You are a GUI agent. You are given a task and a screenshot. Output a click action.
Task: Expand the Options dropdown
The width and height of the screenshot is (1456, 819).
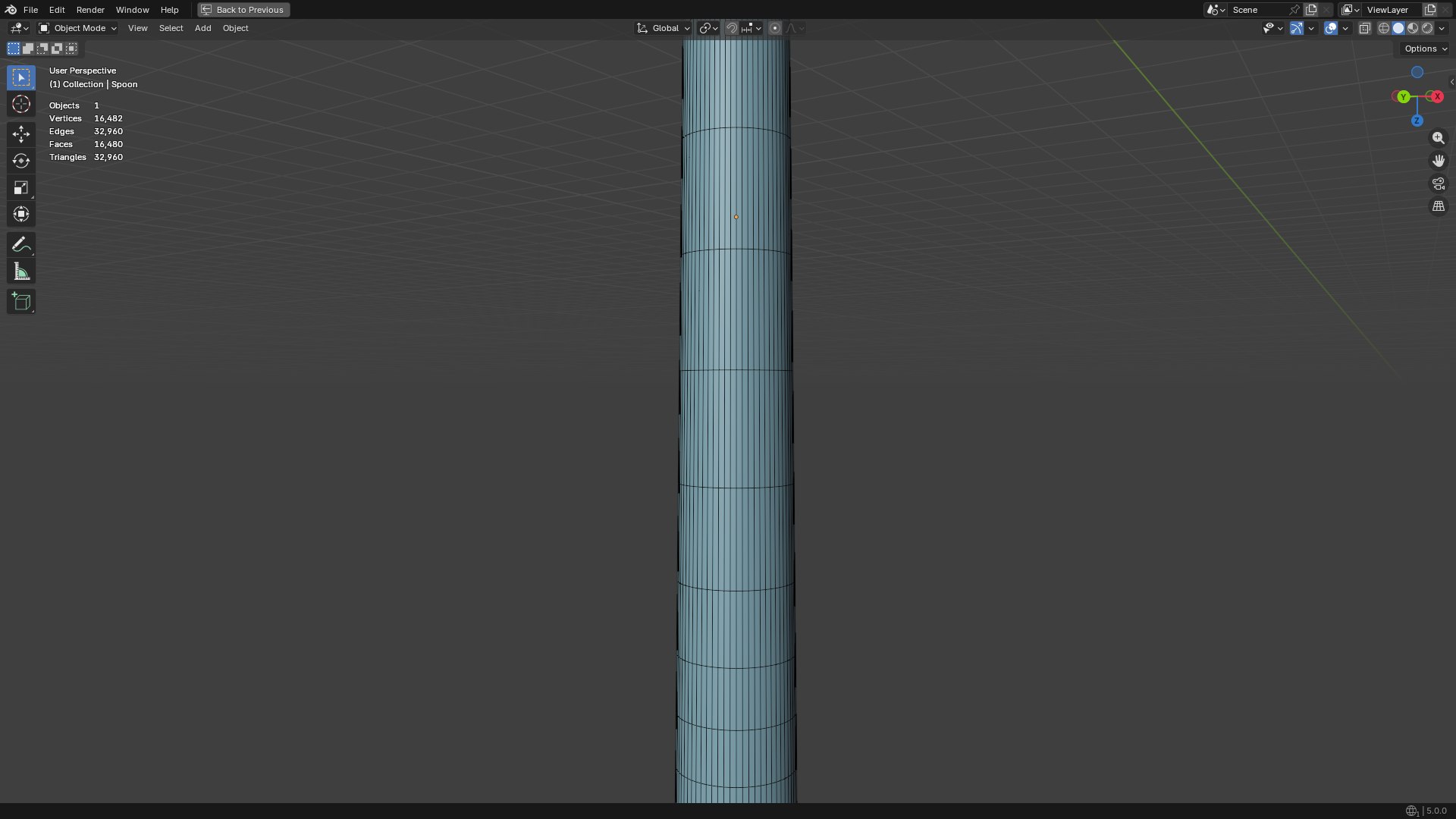coord(1426,49)
